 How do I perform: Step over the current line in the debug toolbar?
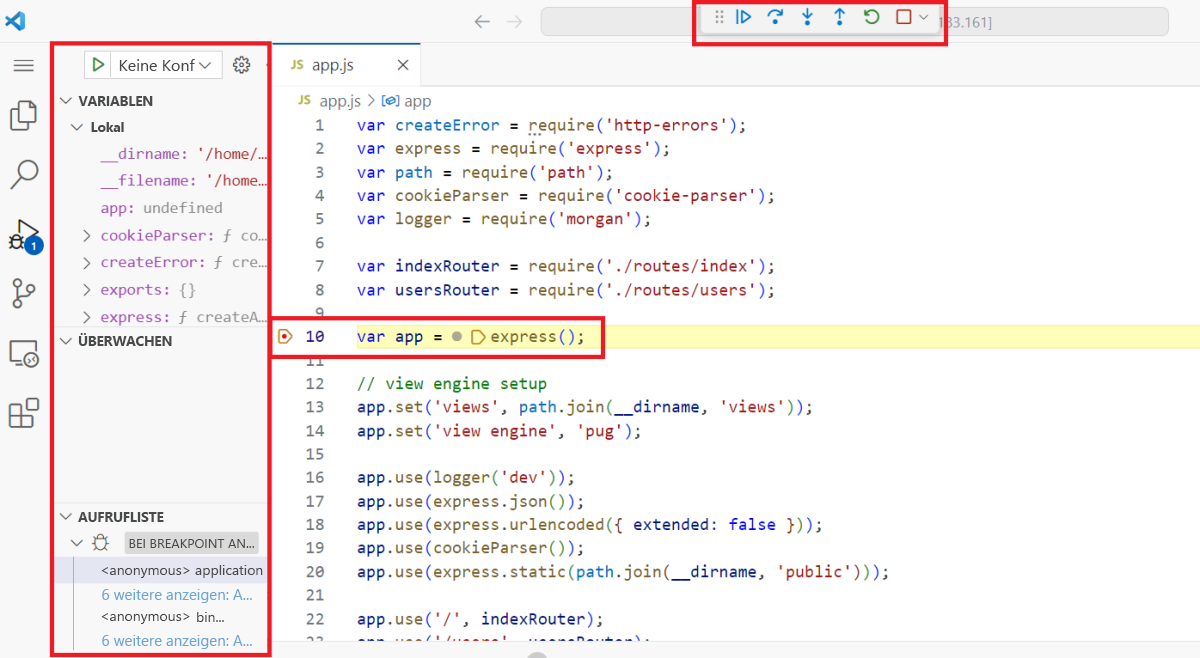775,17
